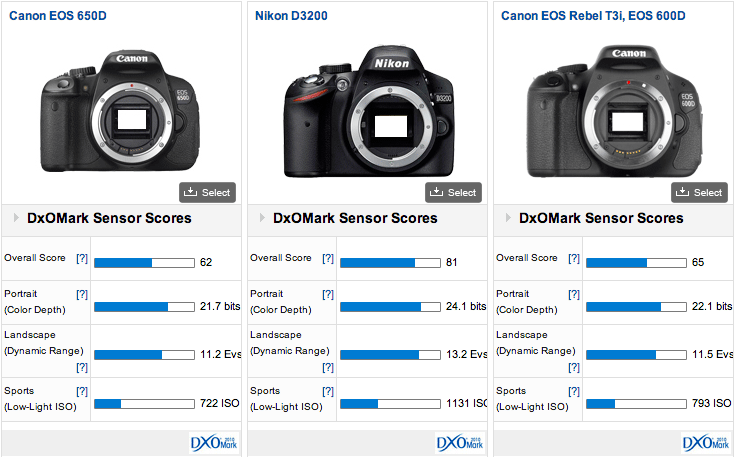Click the 62 overall score value

206,262
